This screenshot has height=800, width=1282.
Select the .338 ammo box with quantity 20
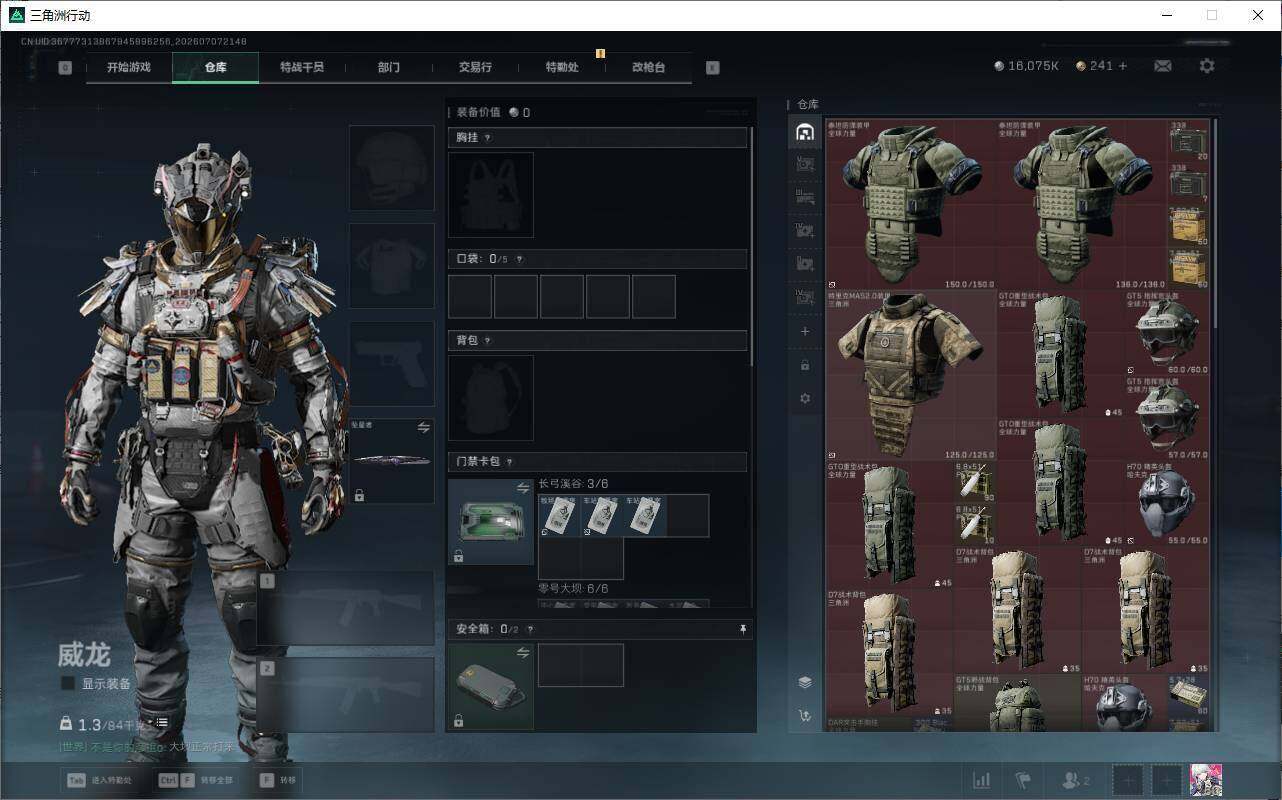click(1189, 141)
